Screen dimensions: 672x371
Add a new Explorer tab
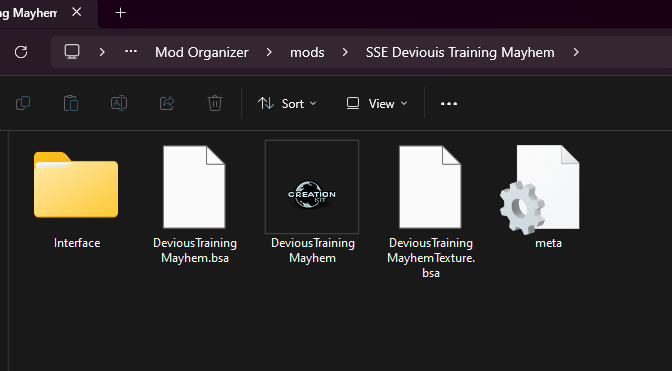(x=120, y=13)
